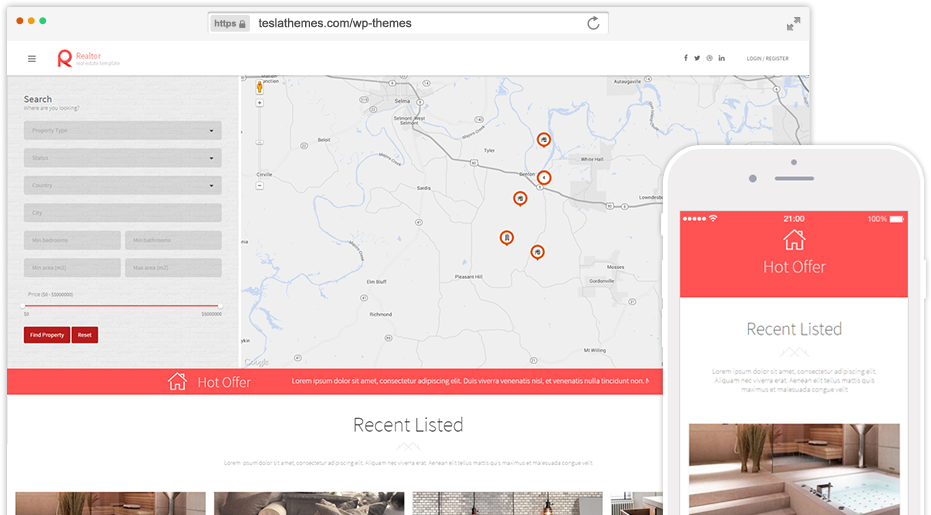The image size is (931, 515).
Task: Click the browser fullscreen expand icon
Action: click(793, 24)
